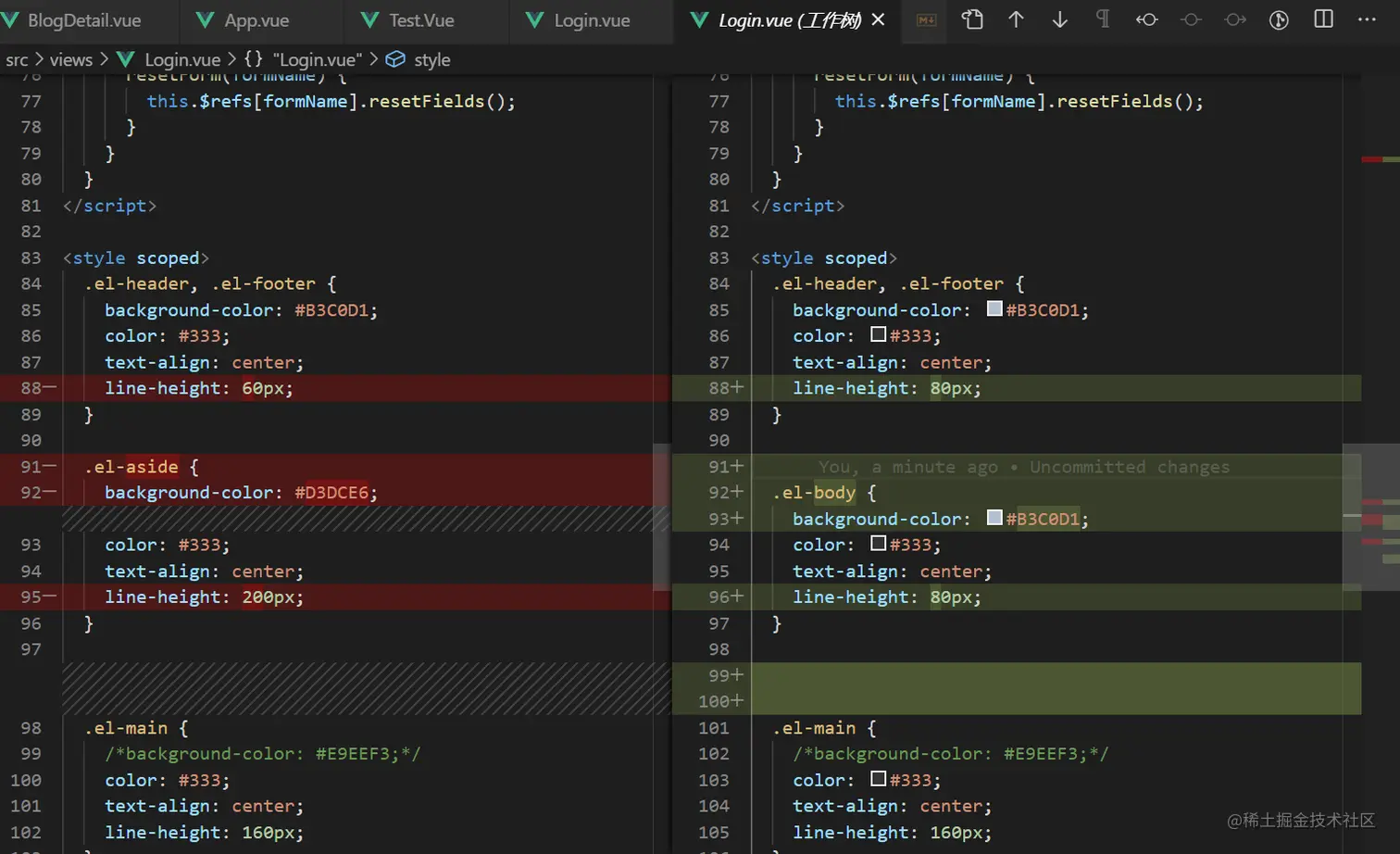Open previous revision with left commit arrow icon

pyautogui.click(x=1147, y=19)
